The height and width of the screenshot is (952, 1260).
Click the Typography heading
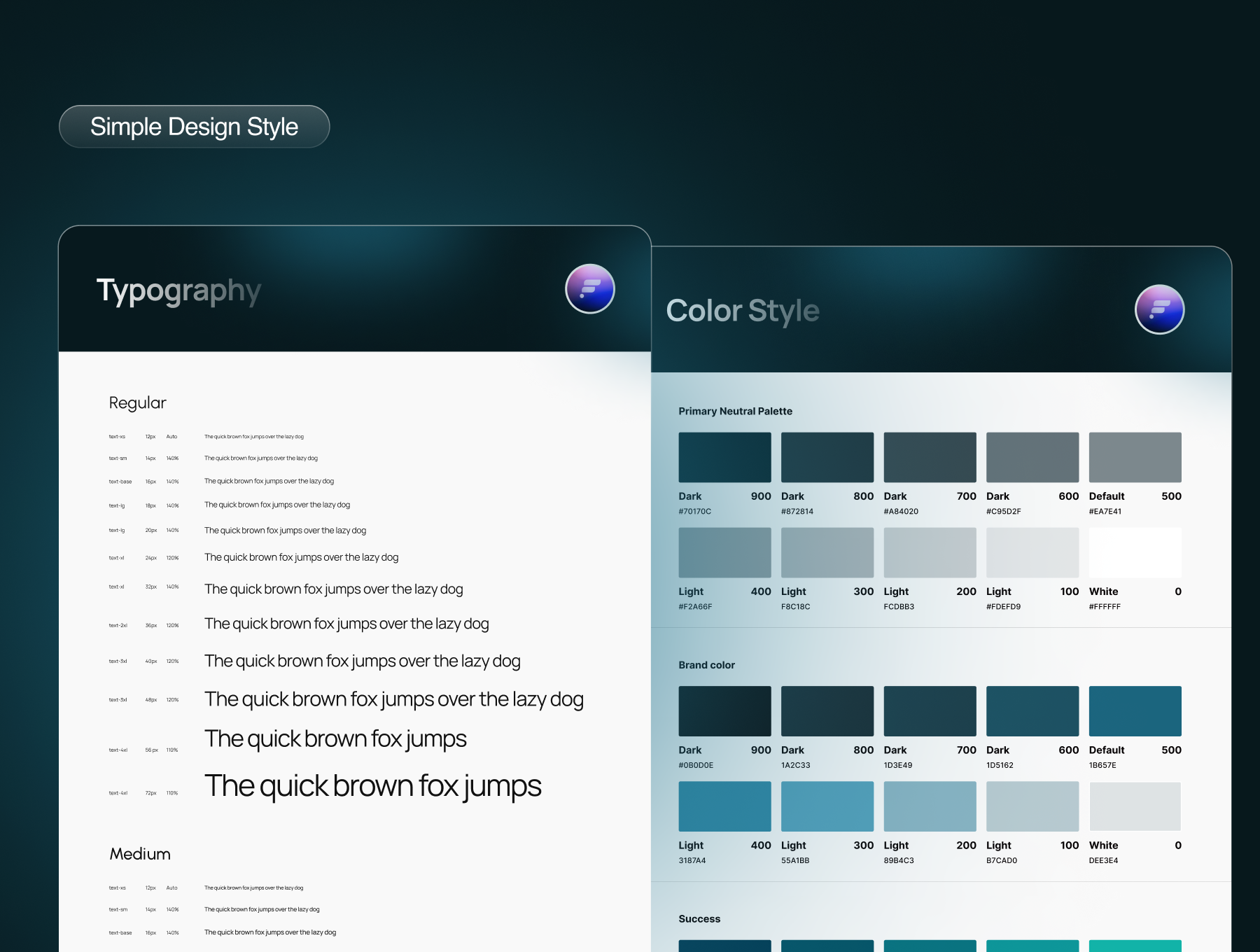(178, 290)
